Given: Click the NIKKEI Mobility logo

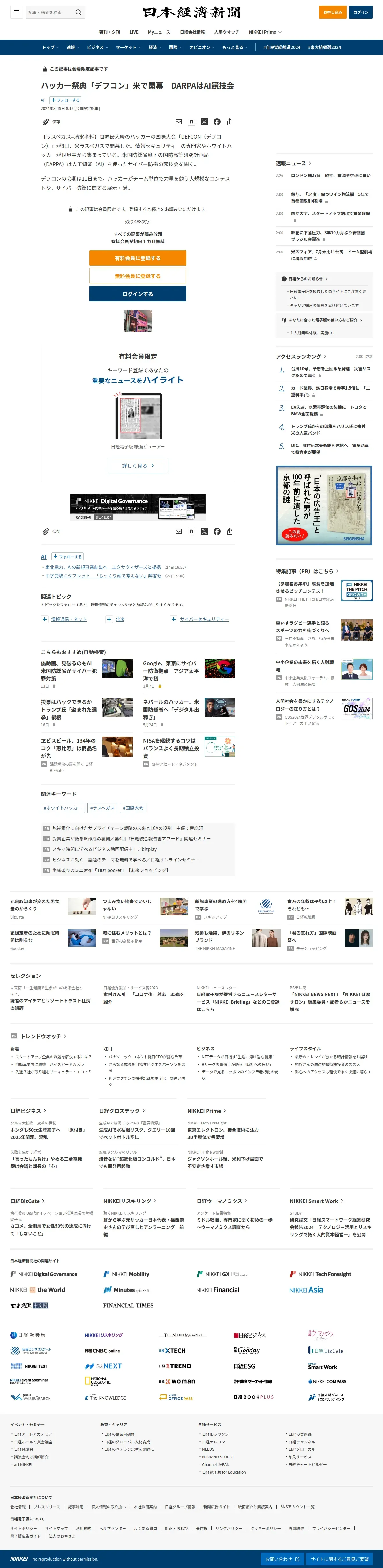Looking at the screenshot, I should click(x=126, y=1274).
